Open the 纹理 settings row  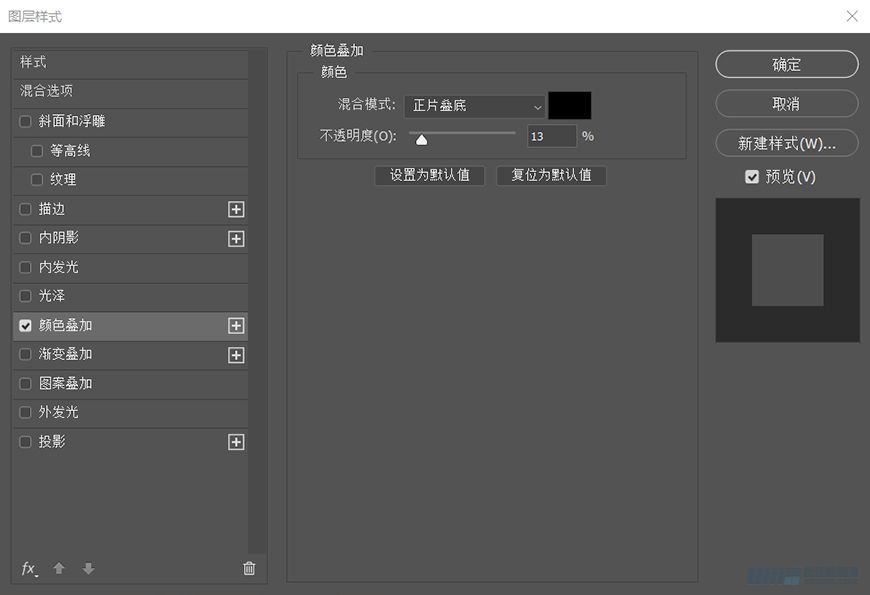(130, 179)
